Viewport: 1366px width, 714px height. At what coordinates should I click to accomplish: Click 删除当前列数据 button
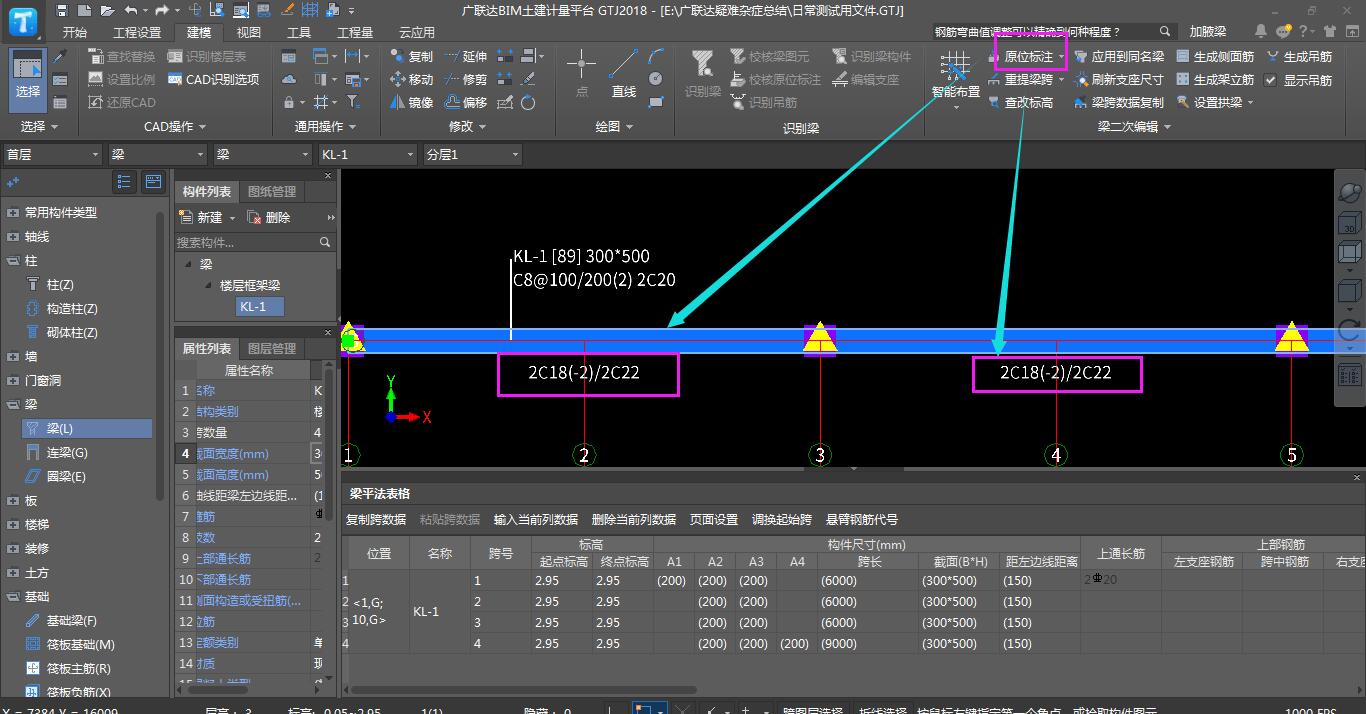[x=634, y=520]
